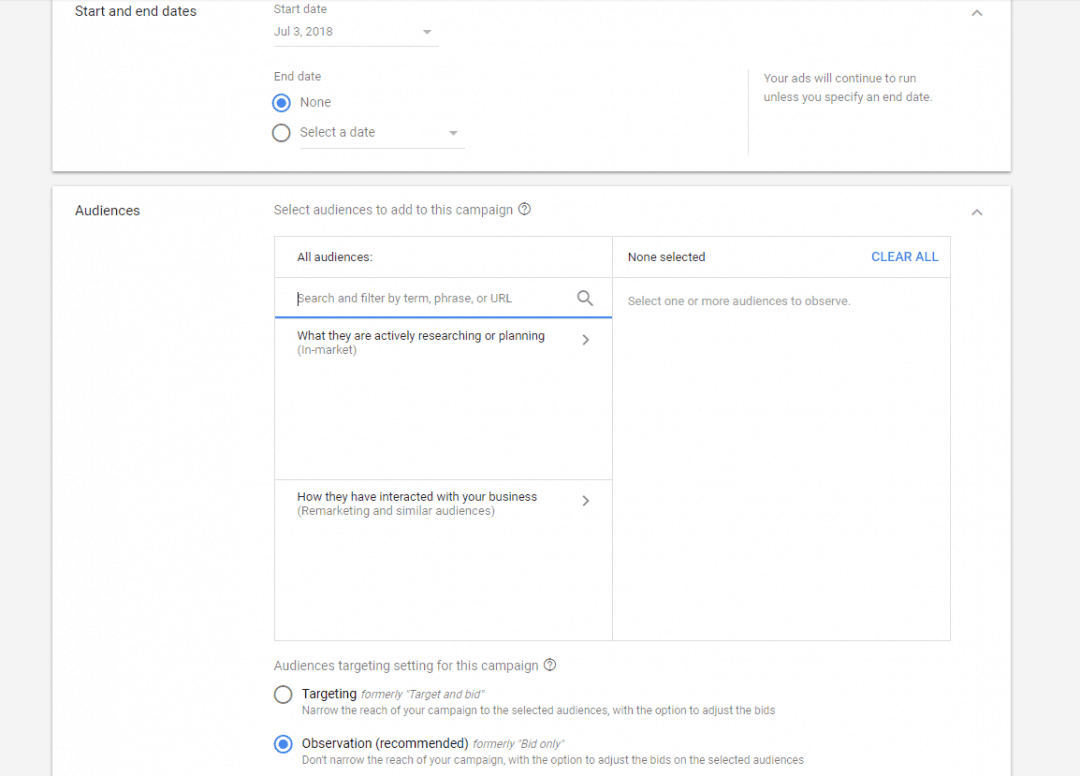View help for audiences targeting setting
Viewport: 1080px width, 776px height.
[550, 665]
